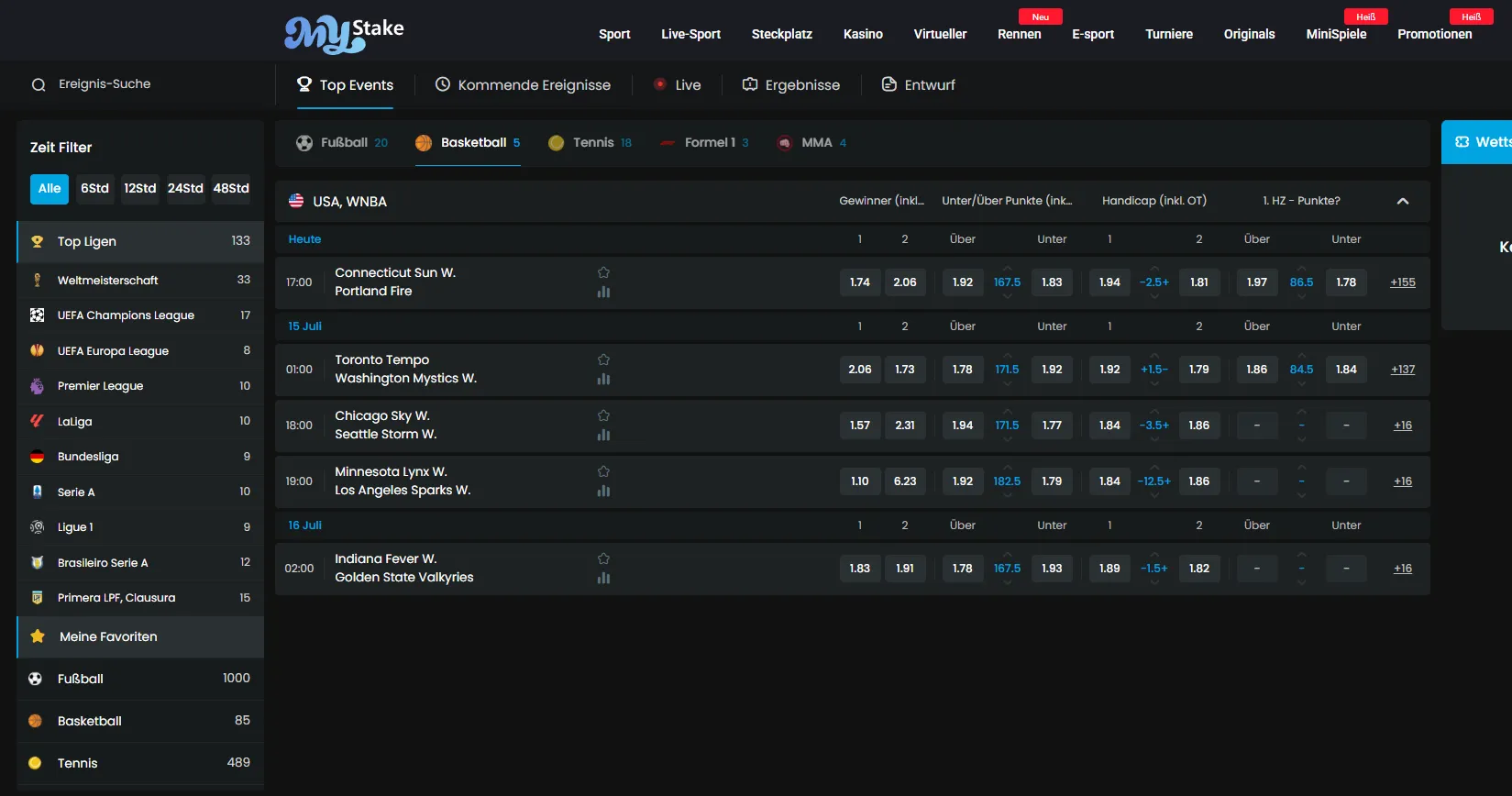
Task: Expand the +155 additional markets link
Action: coord(1402,282)
